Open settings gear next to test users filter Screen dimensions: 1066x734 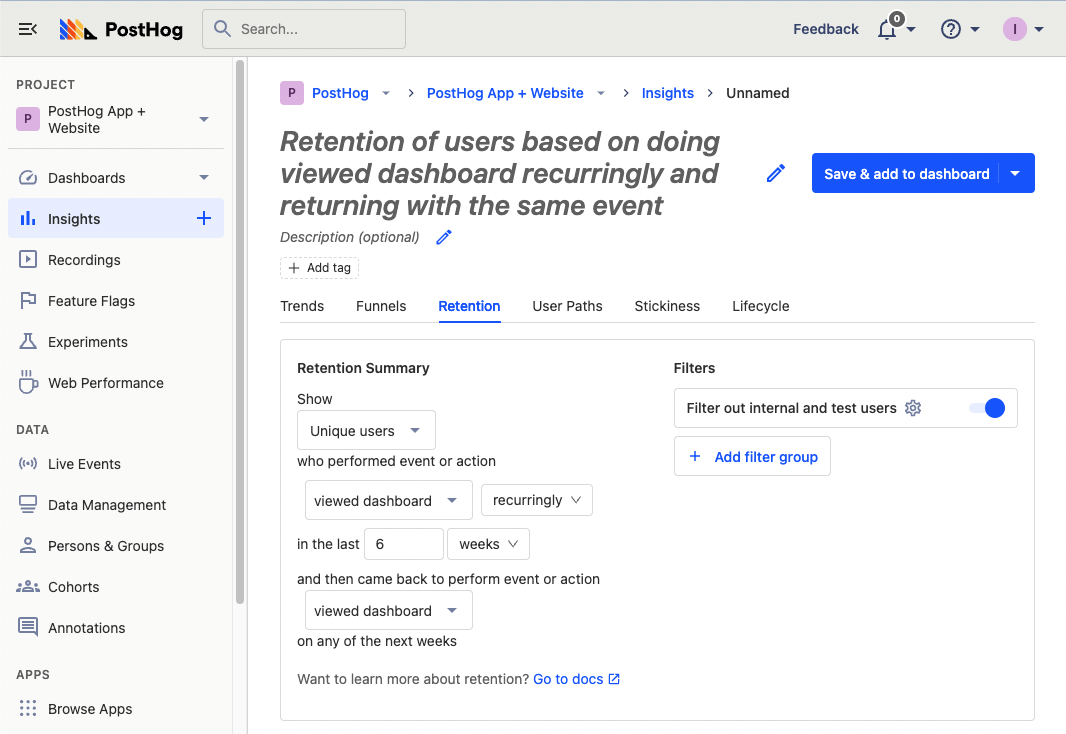tap(913, 408)
